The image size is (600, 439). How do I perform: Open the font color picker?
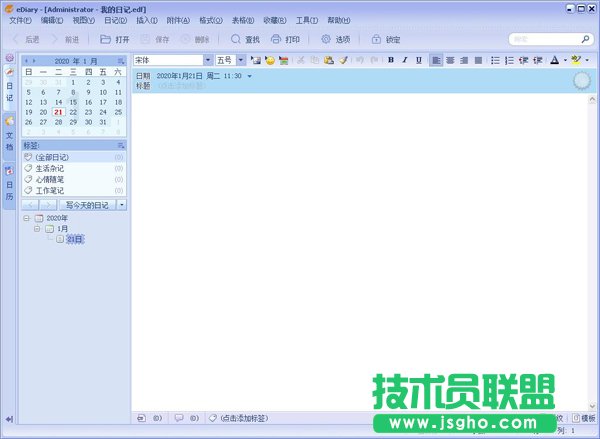554,61
